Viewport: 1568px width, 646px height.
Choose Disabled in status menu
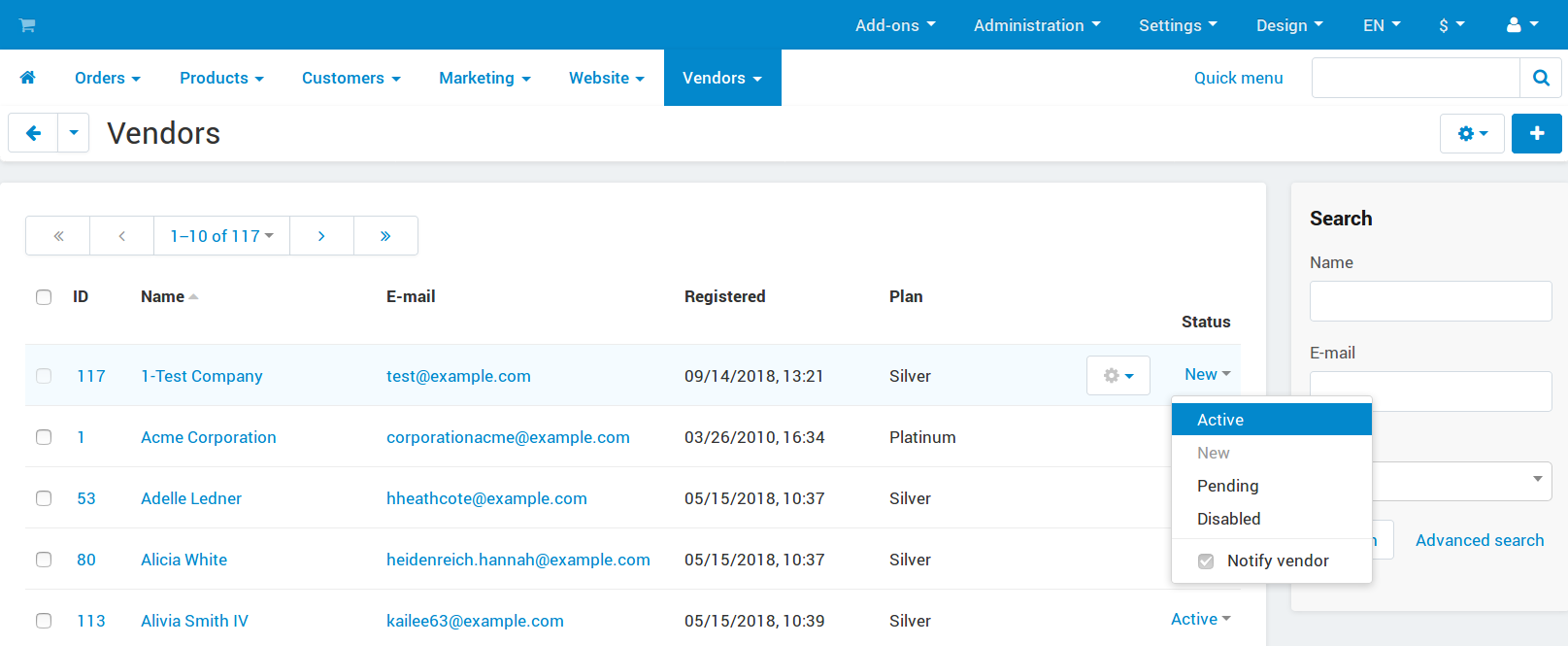coord(1272,519)
